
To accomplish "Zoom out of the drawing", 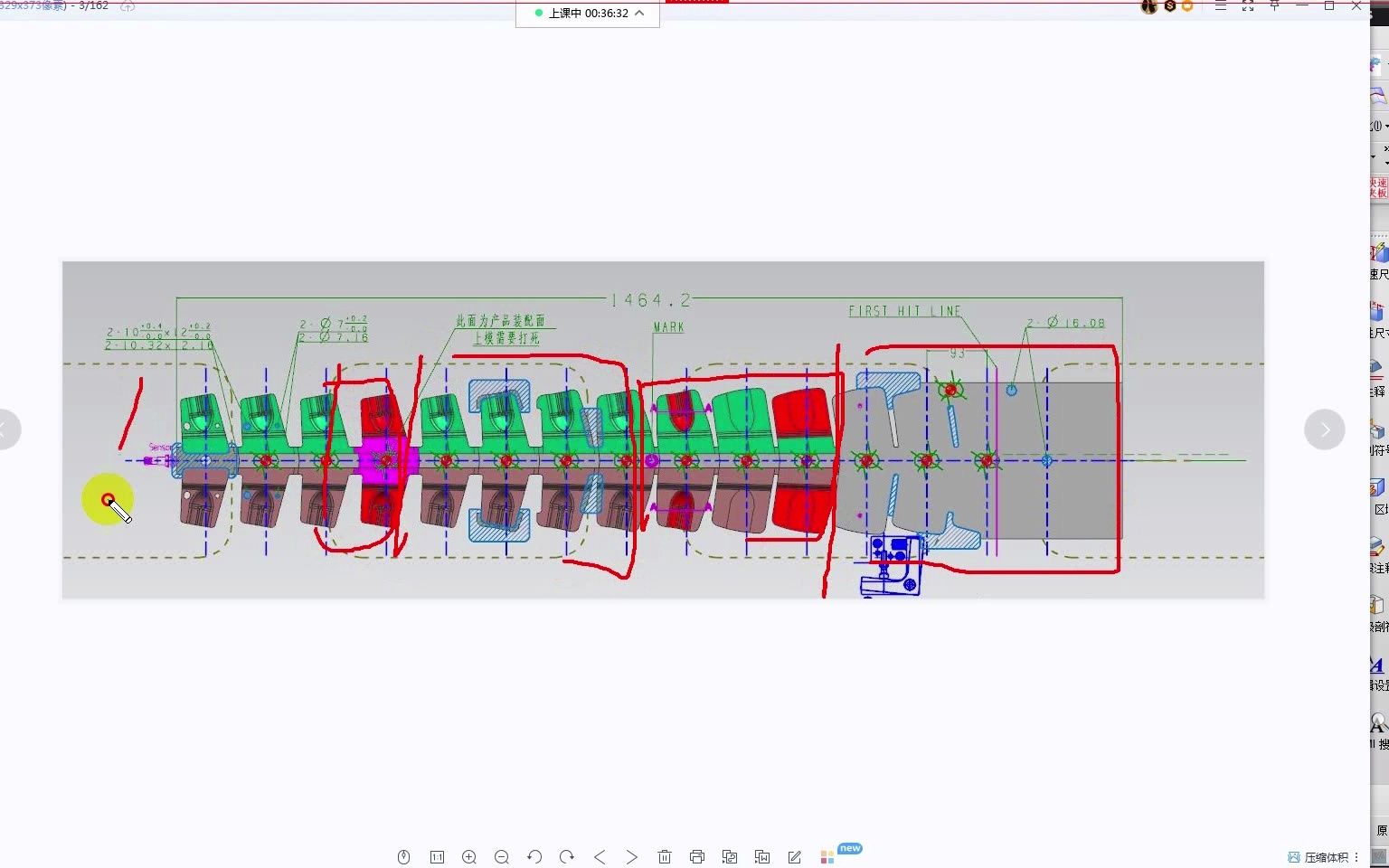I will 502,856.
